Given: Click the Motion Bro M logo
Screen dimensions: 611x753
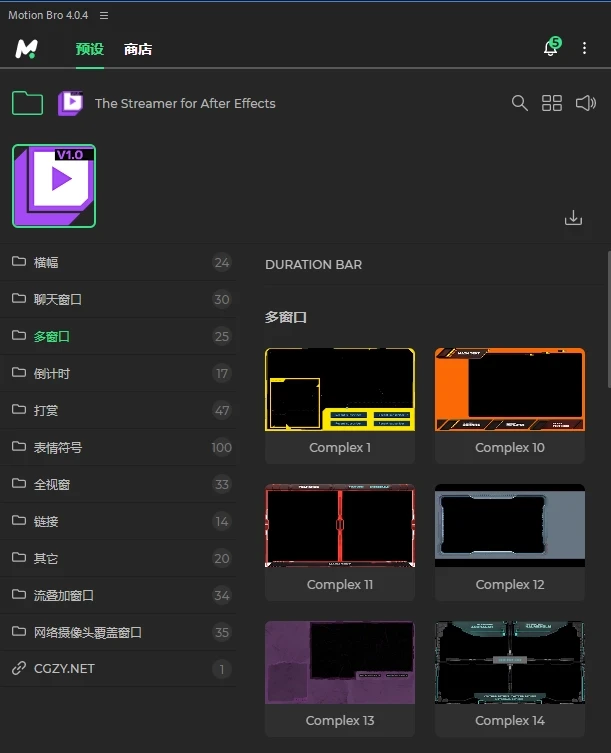Looking at the screenshot, I should point(27,48).
